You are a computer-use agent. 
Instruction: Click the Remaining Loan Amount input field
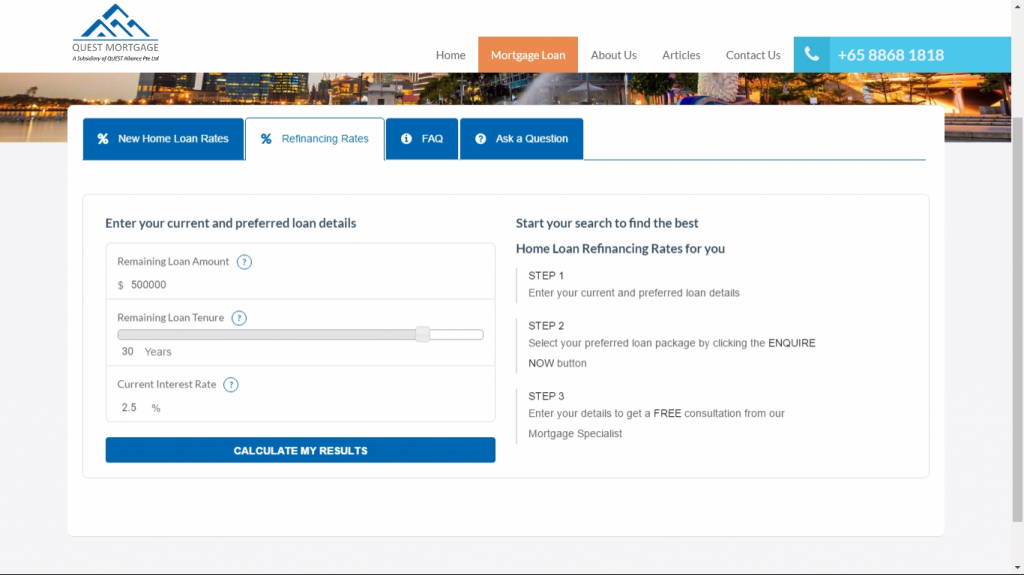pos(300,285)
